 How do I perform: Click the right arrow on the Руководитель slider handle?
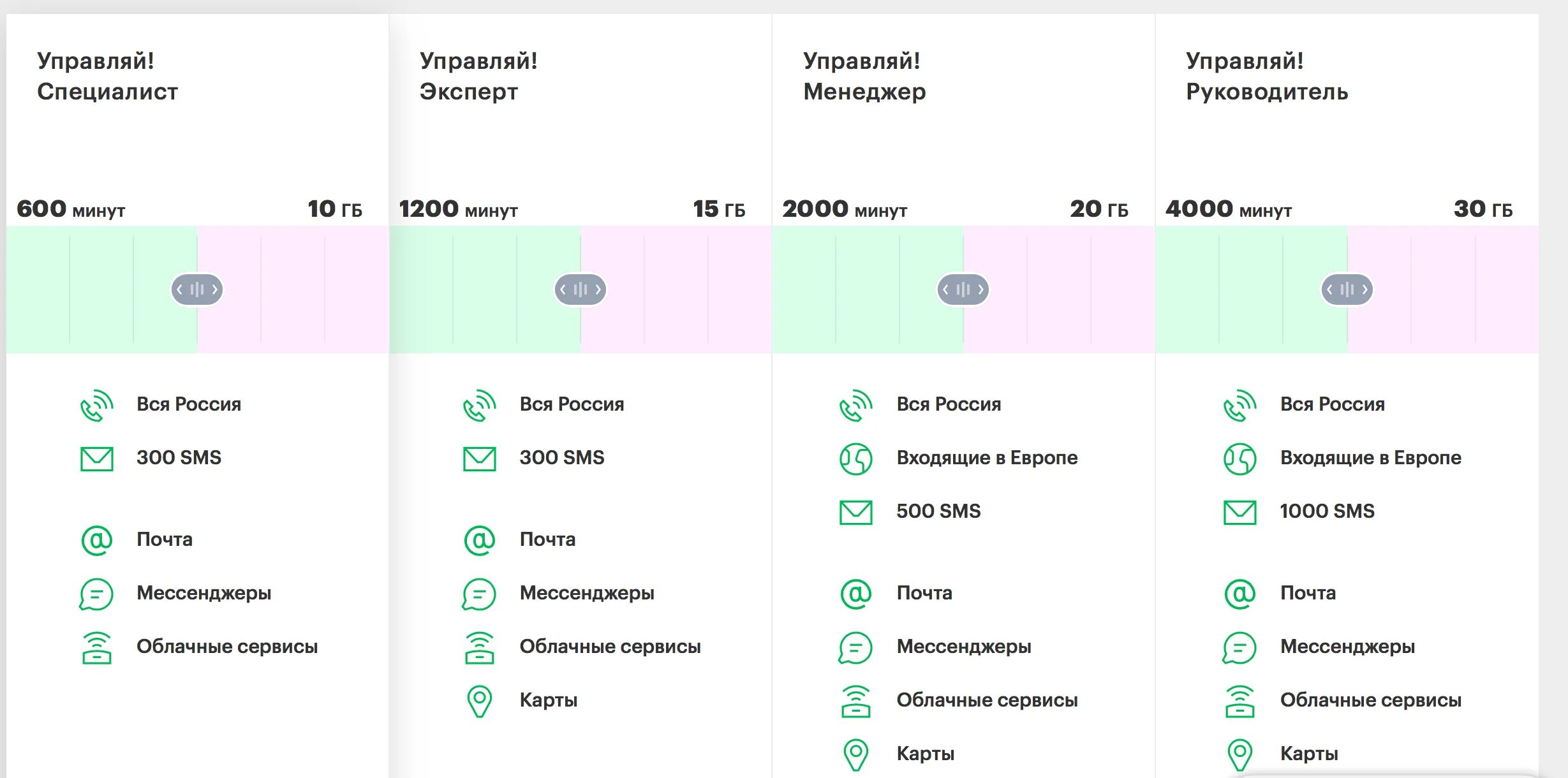tap(1365, 290)
